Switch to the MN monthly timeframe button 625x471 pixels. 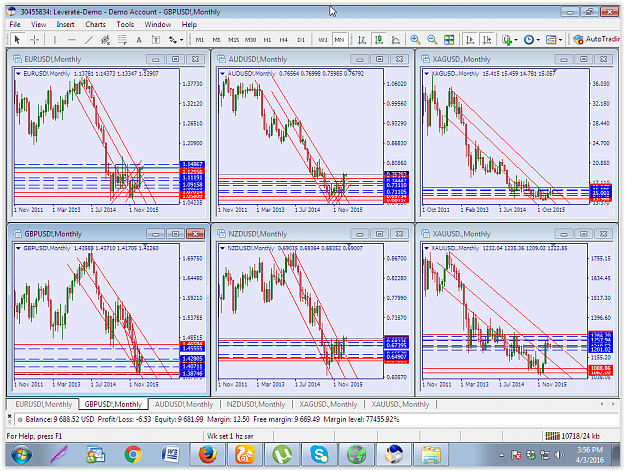pos(339,39)
